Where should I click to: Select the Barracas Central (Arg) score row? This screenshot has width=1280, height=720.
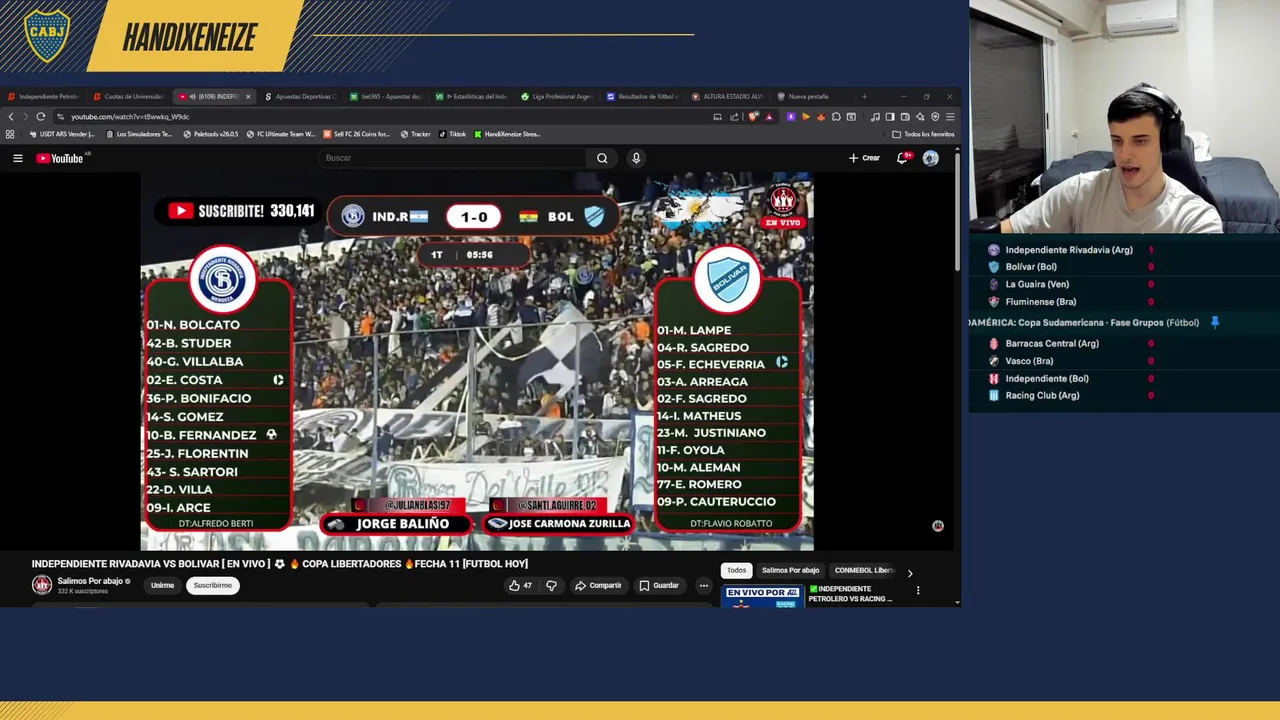(x=1124, y=343)
